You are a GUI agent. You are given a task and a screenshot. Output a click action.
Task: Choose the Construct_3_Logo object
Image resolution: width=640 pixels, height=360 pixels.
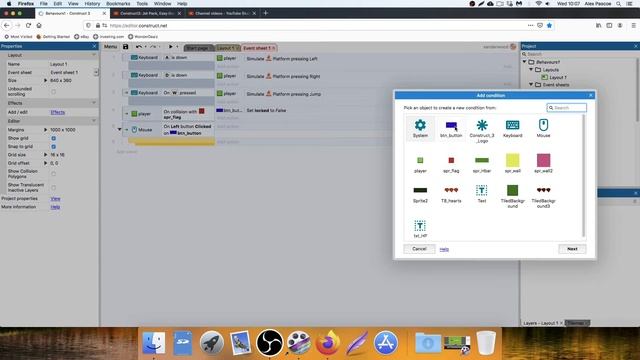pyautogui.click(x=482, y=131)
